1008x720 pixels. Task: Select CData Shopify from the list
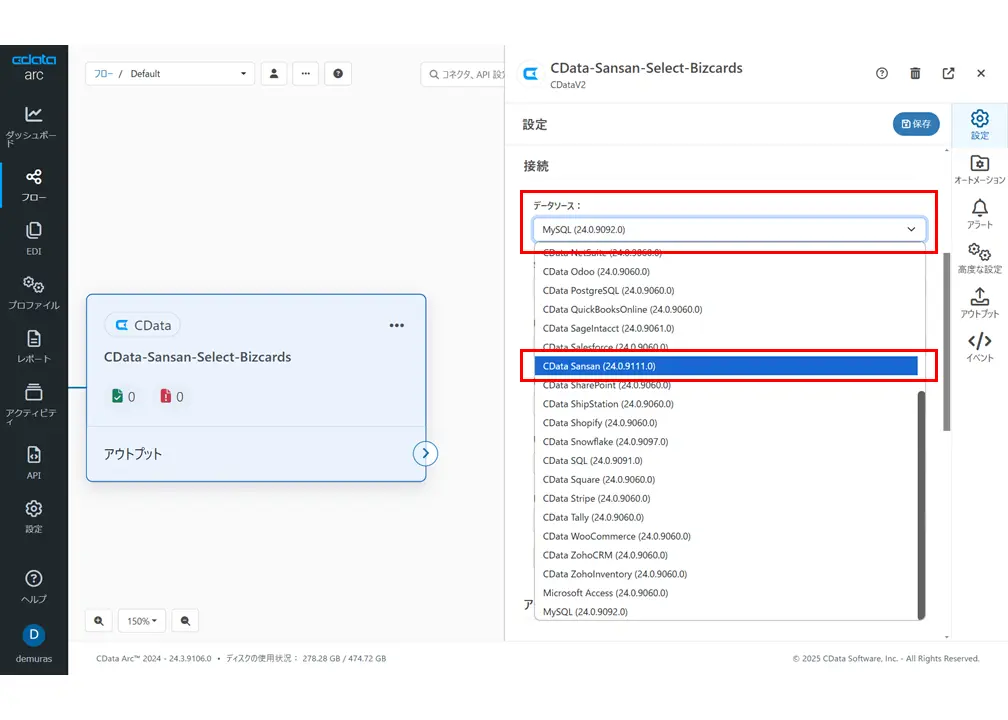point(726,422)
